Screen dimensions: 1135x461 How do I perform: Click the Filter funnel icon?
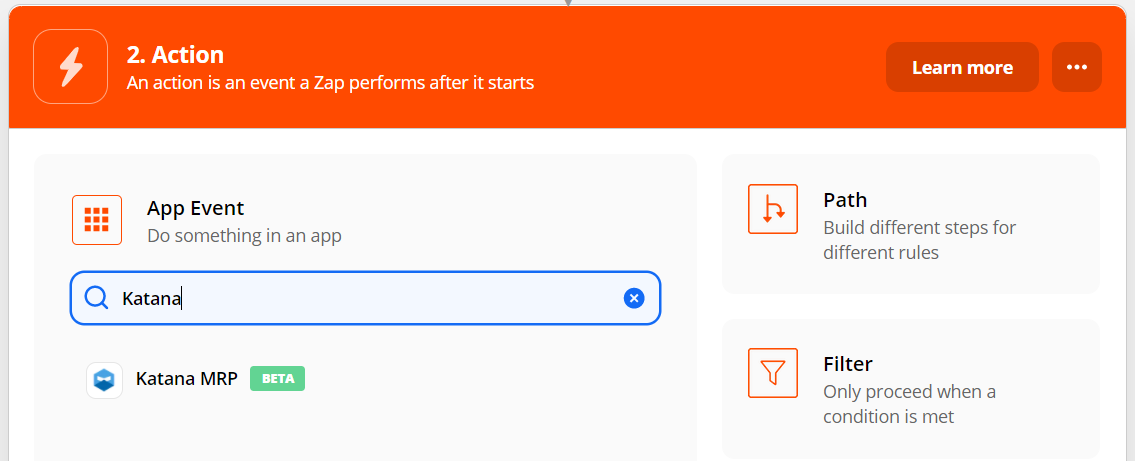[773, 373]
